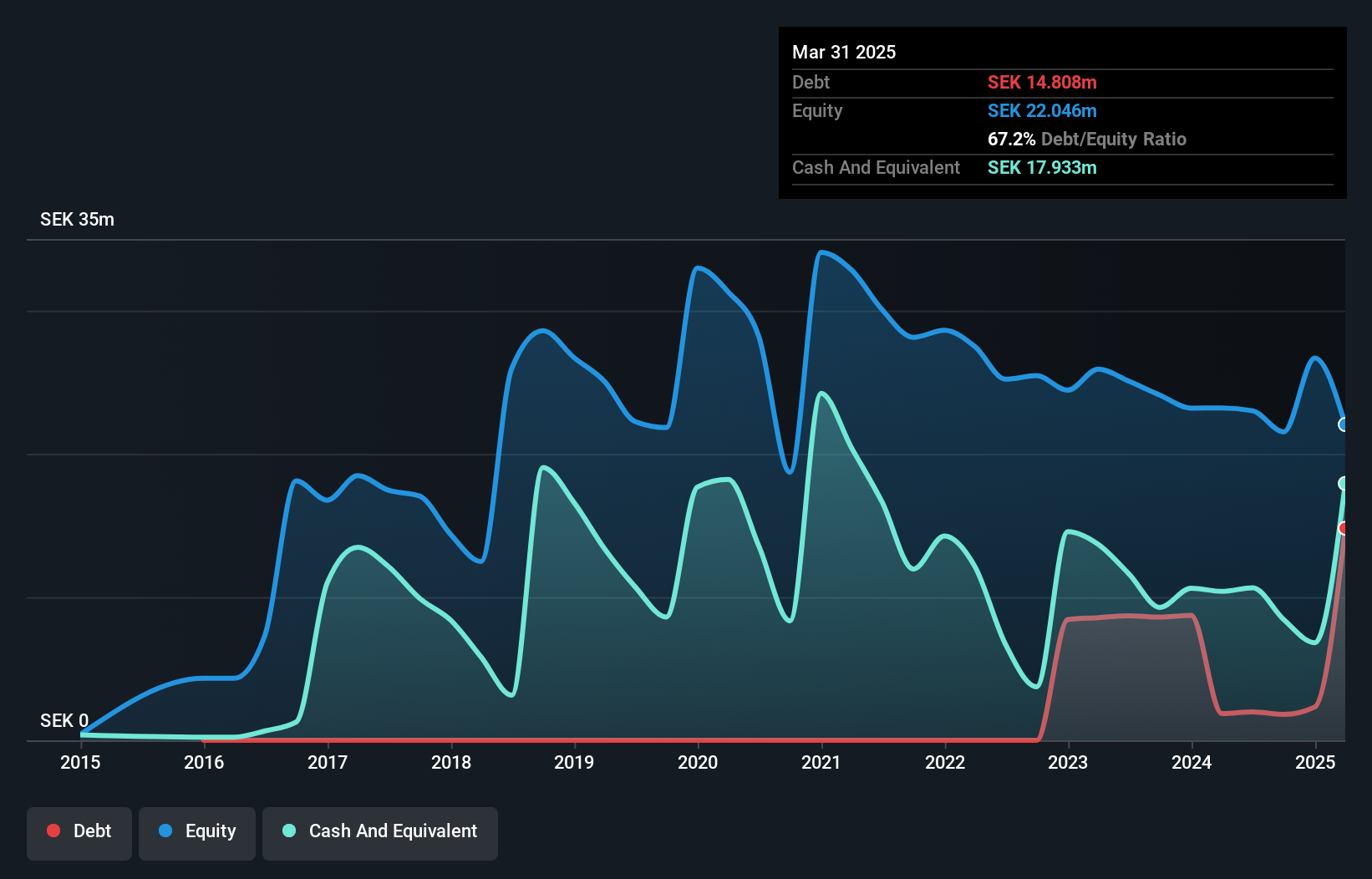Click the SEK 22.046m equity value
This screenshot has height=879, width=1372.
pyautogui.click(x=1042, y=110)
